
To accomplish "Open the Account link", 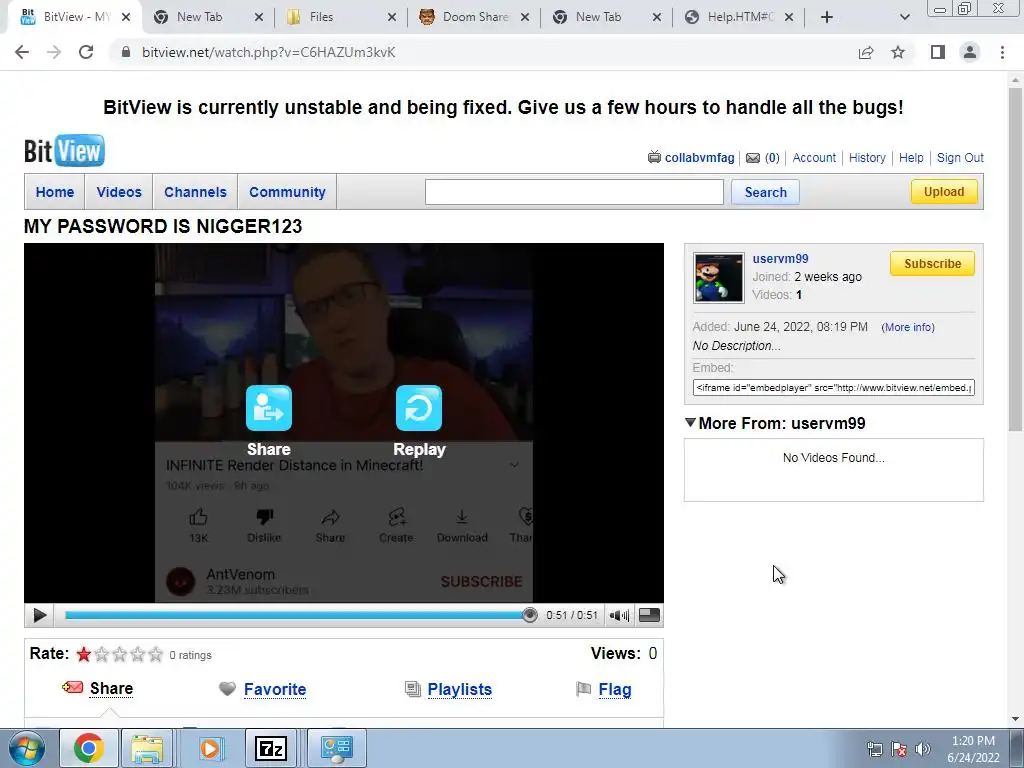I will click(814, 157).
